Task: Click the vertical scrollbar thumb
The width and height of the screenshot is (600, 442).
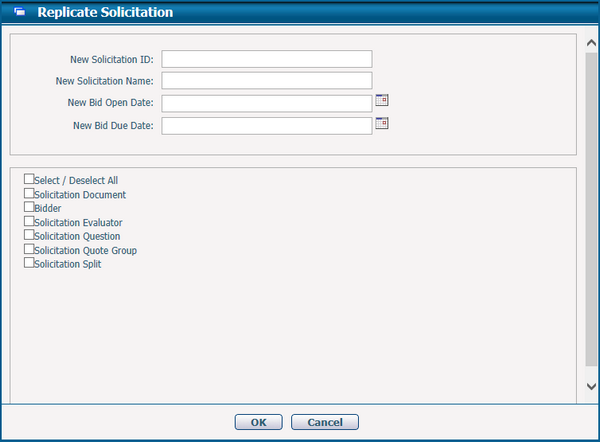Action: pos(591,210)
